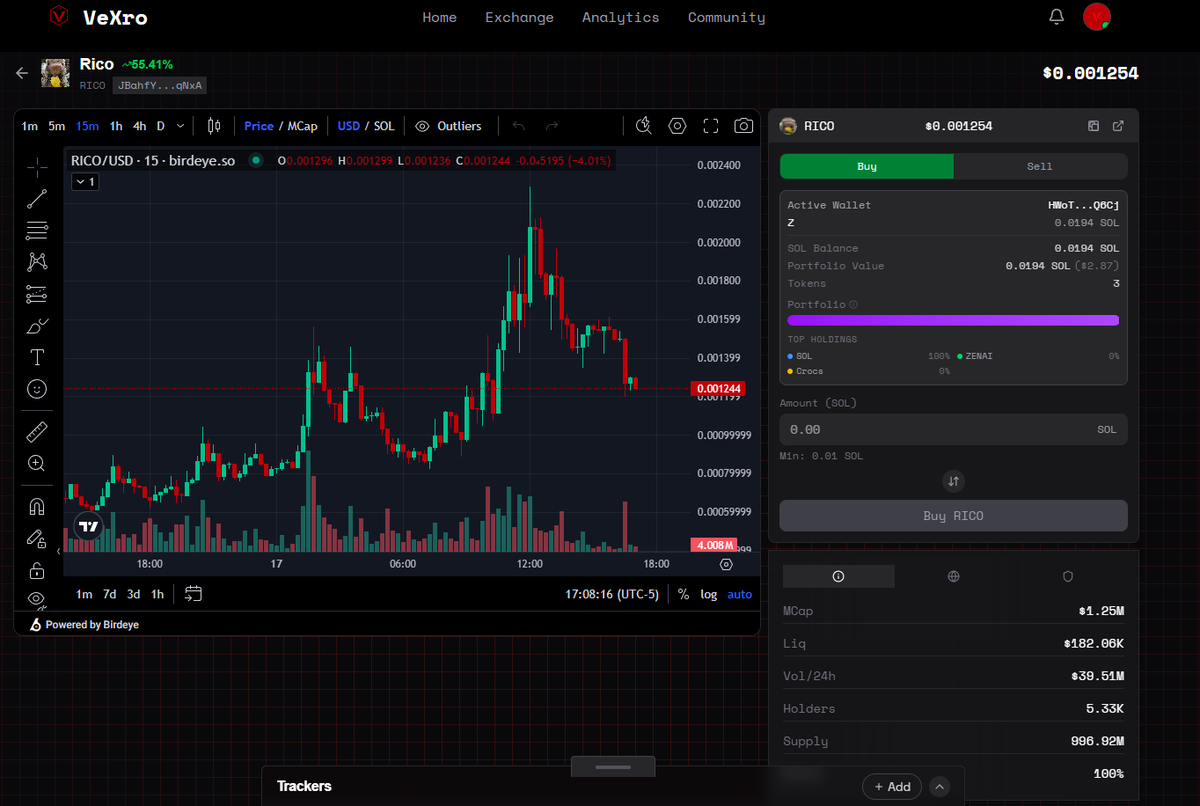This screenshot has width=1200, height=806.
Task: Expand the time interval dropdown arrow
Action: [180, 126]
